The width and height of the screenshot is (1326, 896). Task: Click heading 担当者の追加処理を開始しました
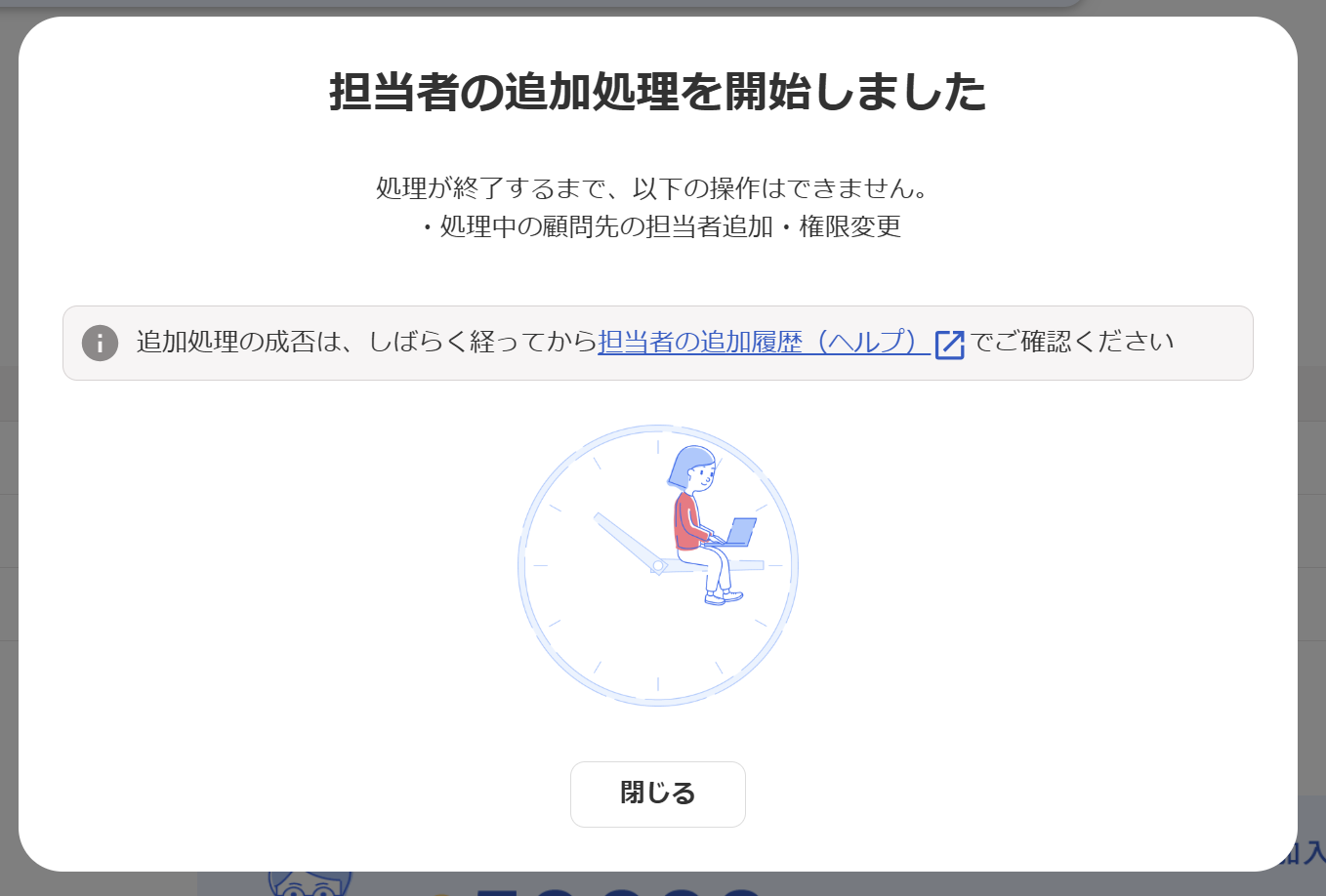tap(658, 92)
